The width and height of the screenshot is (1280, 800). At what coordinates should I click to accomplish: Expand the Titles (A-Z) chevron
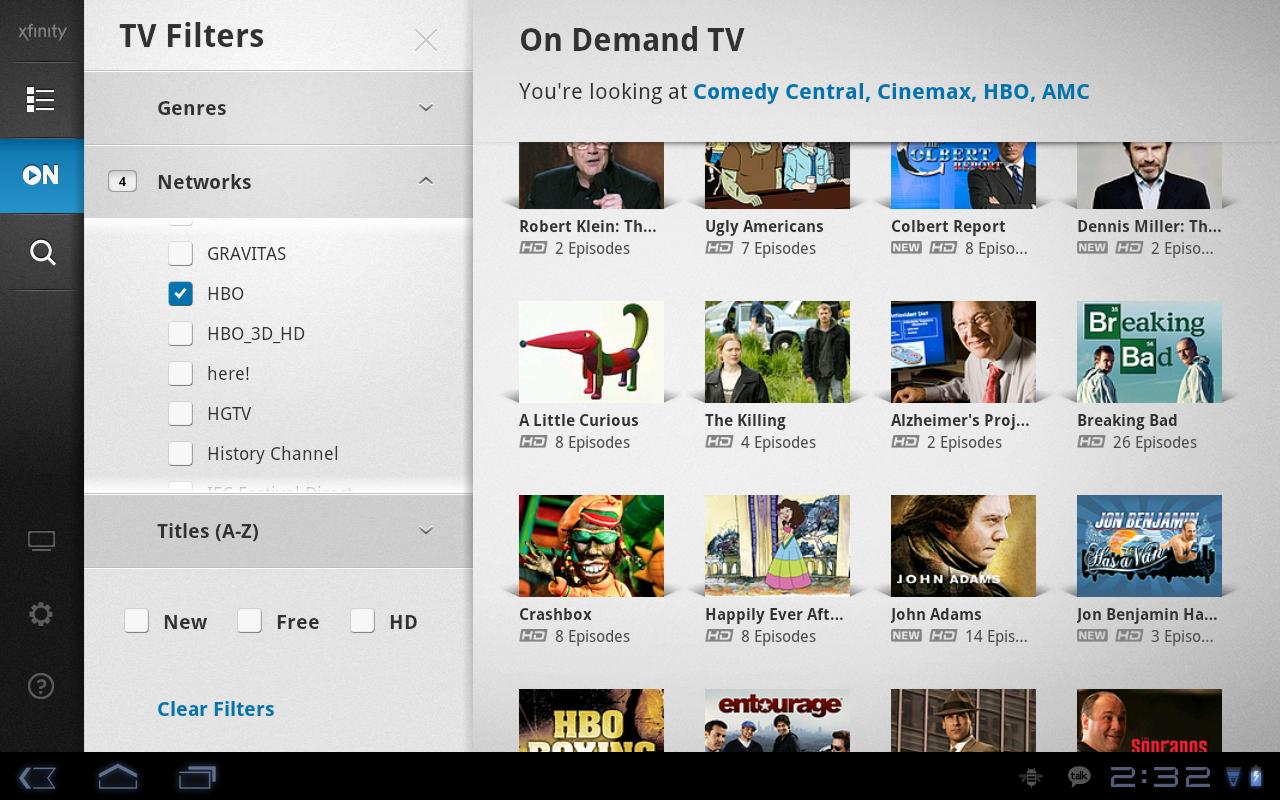tap(426, 531)
